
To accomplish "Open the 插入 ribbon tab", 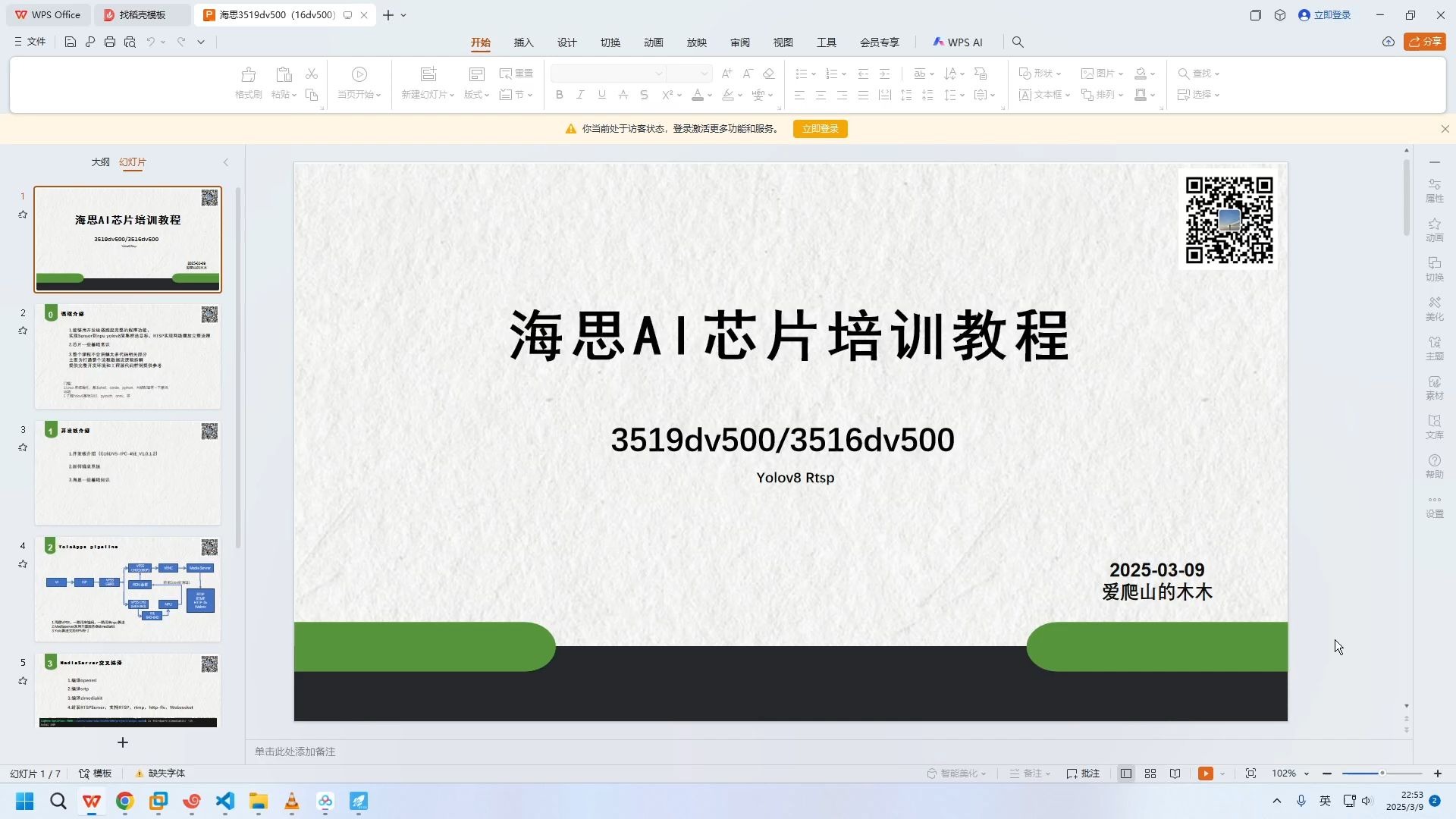I will (x=523, y=42).
